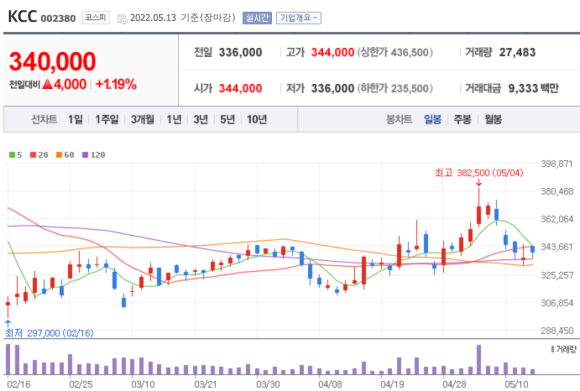The width and height of the screenshot is (580, 391).
Task: Click the 하한가 235,500 limit text
Action: pyautogui.click(x=395, y=88)
